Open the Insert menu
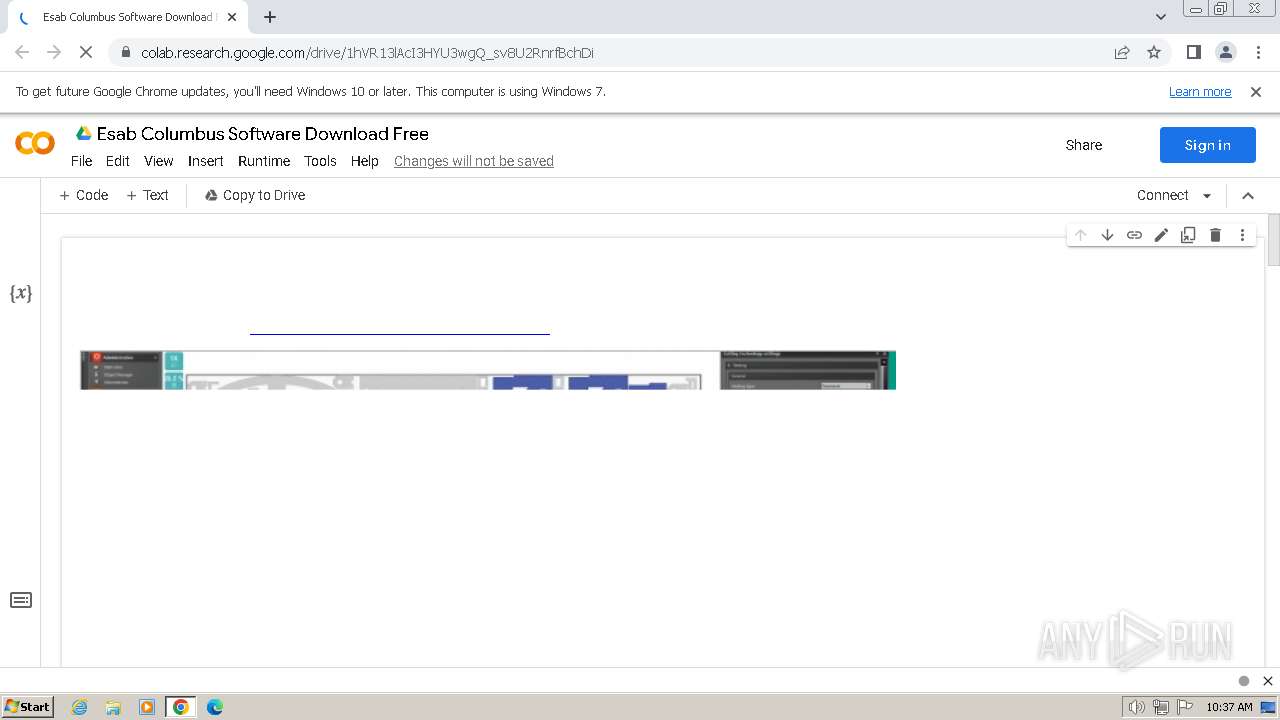The image size is (1280, 720). coord(206,161)
